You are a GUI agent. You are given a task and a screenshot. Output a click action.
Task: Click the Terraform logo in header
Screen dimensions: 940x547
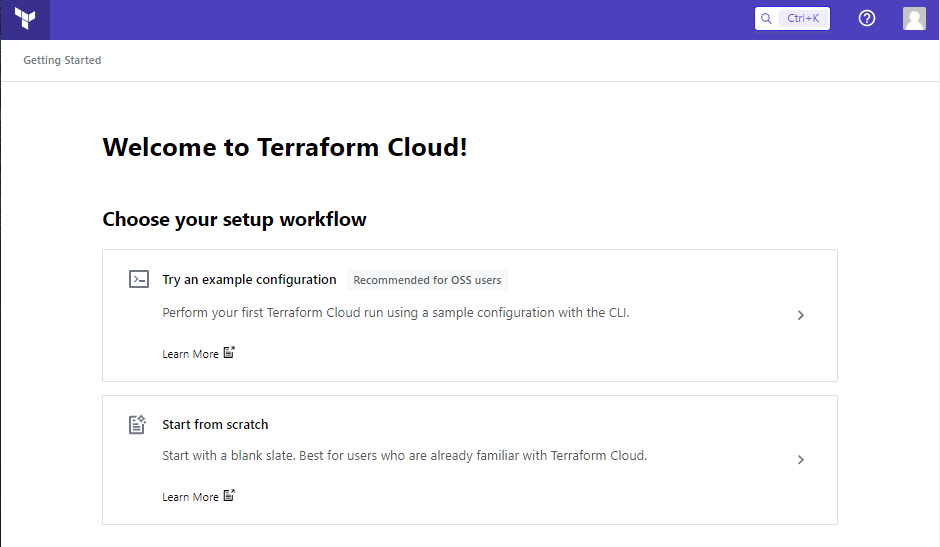(x=25, y=19)
